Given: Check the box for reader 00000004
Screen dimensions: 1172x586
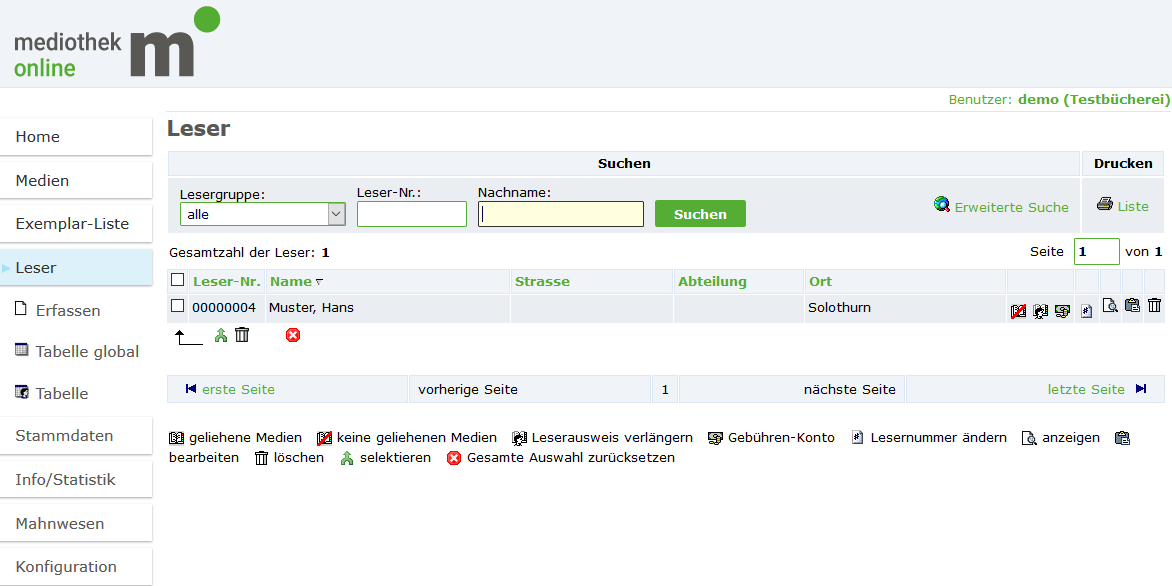Looking at the screenshot, I should 177,307.
